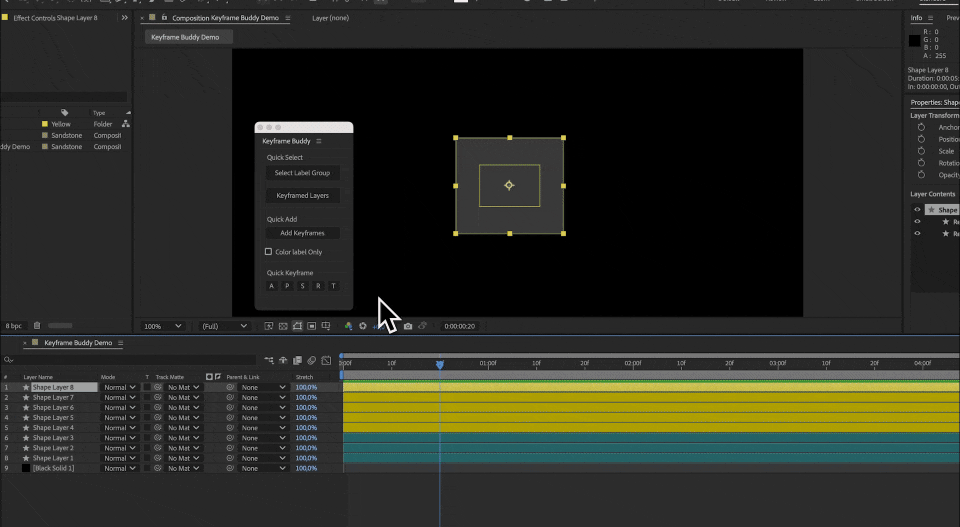Click the label tag column icon in project panel

[x=64, y=113]
